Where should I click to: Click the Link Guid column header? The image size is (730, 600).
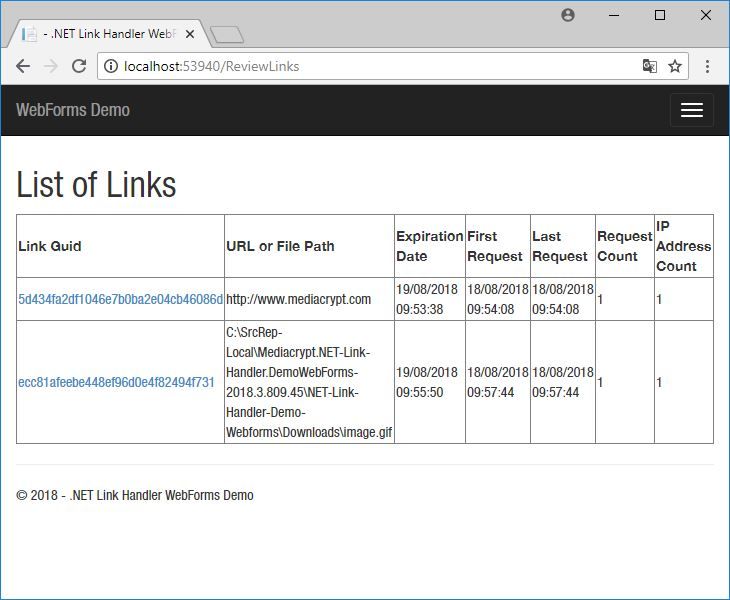50,246
